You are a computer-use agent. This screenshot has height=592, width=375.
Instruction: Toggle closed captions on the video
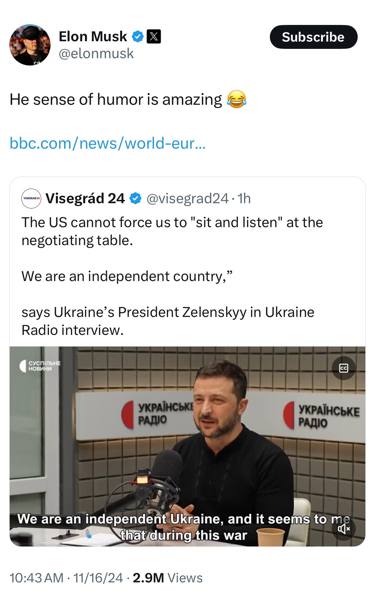tap(343, 368)
